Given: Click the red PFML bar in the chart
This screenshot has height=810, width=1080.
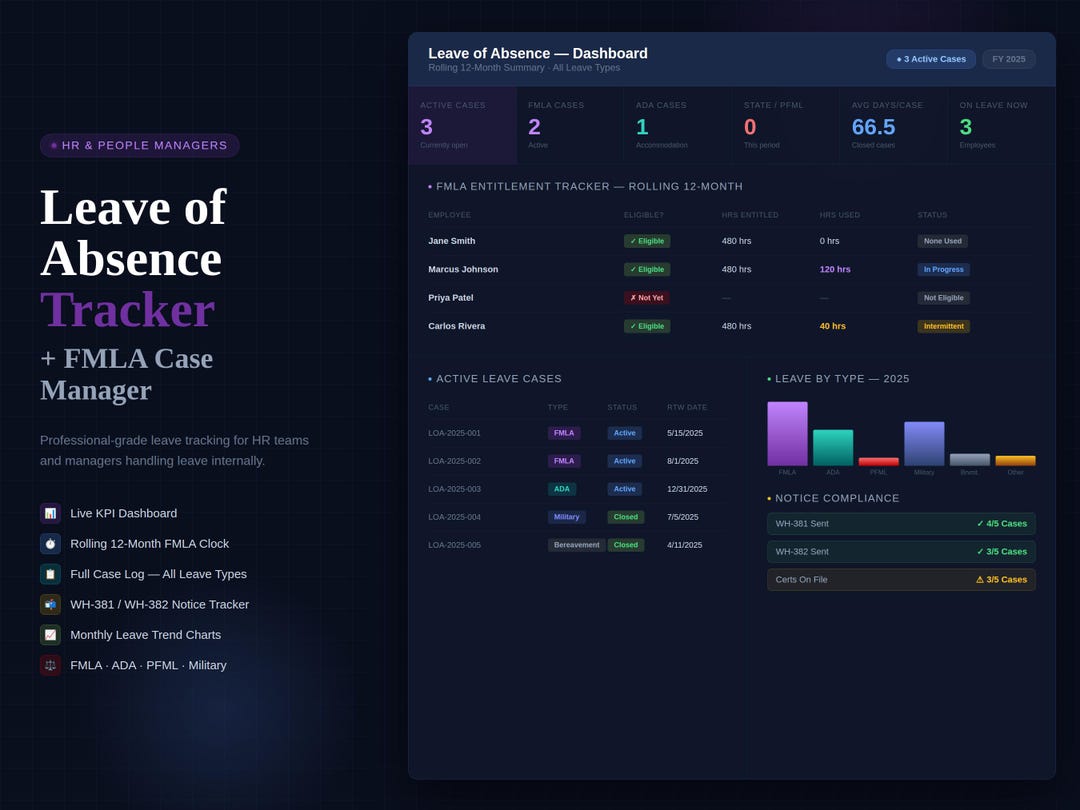Looking at the screenshot, I should coord(878,461).
